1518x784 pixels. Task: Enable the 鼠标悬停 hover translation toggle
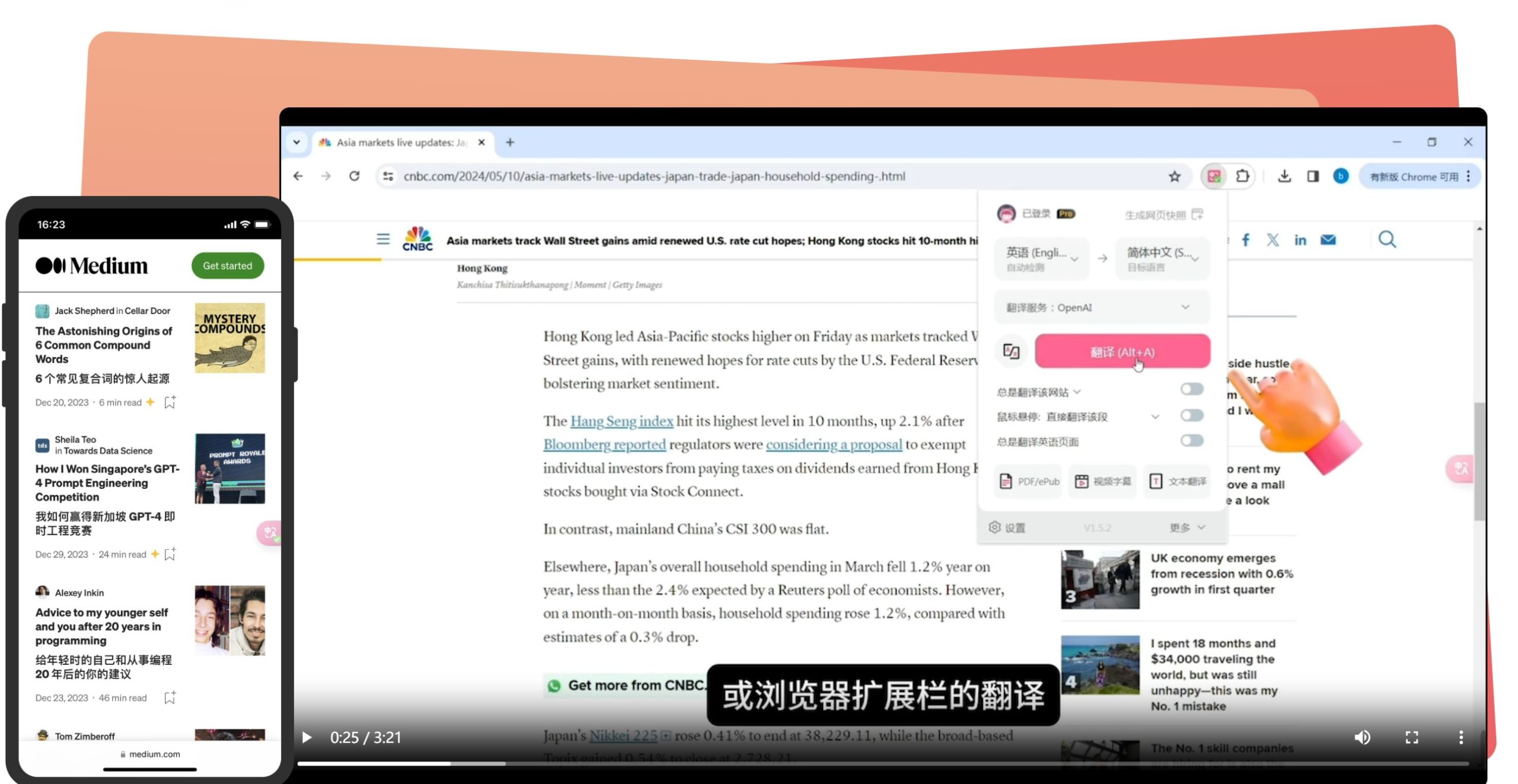pyautogui.click(x=1191, y=415)
